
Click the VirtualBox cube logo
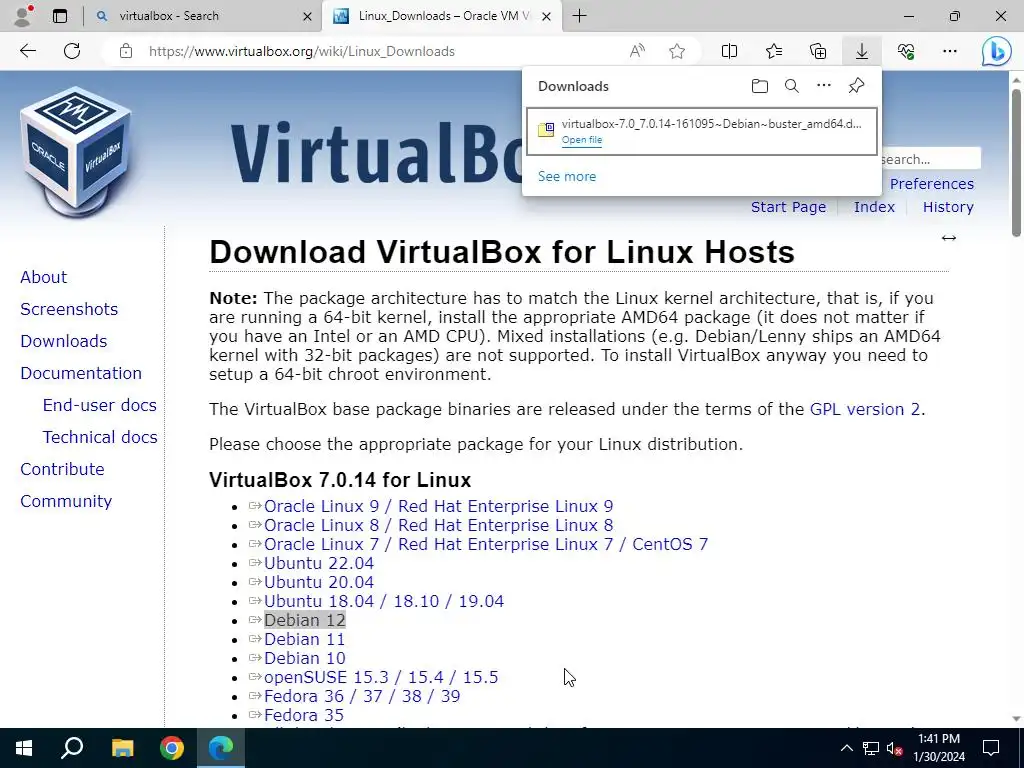[75, 152]
